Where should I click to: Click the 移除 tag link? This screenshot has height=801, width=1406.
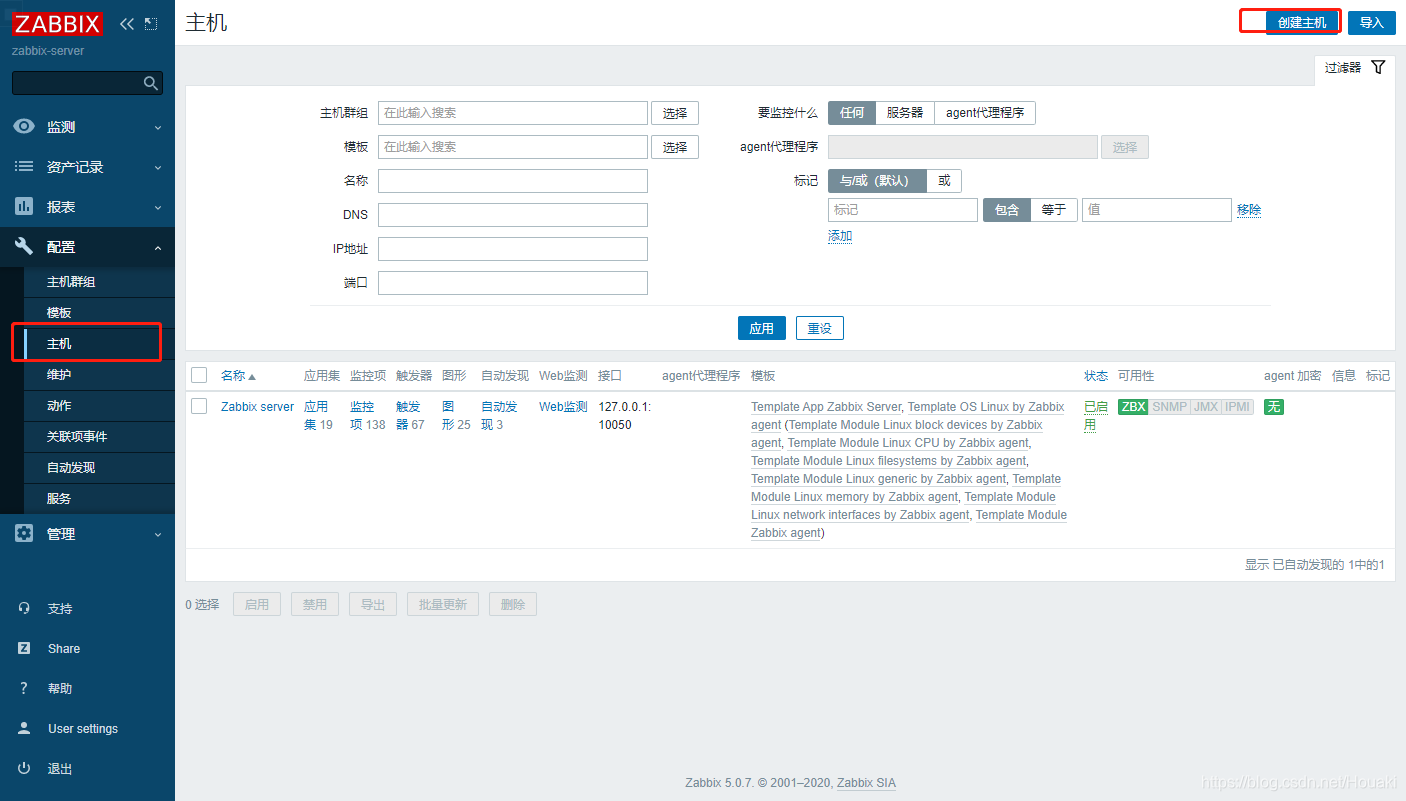[x=1249, y=210]
